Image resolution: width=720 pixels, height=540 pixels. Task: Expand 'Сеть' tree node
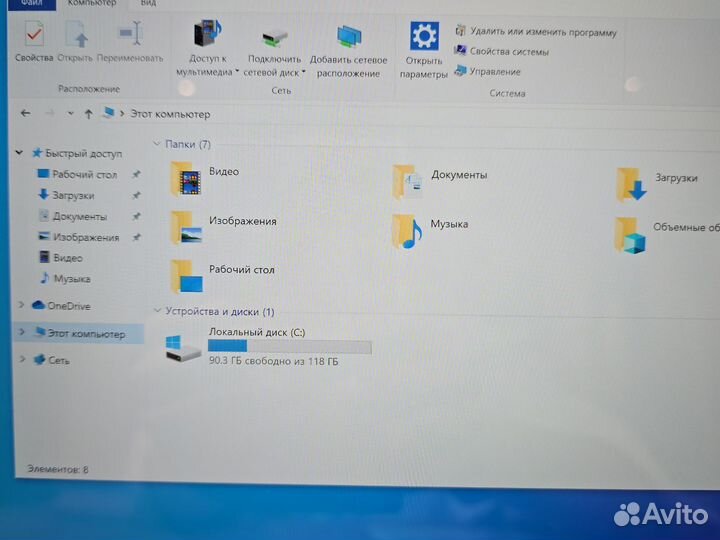(22, 359)
